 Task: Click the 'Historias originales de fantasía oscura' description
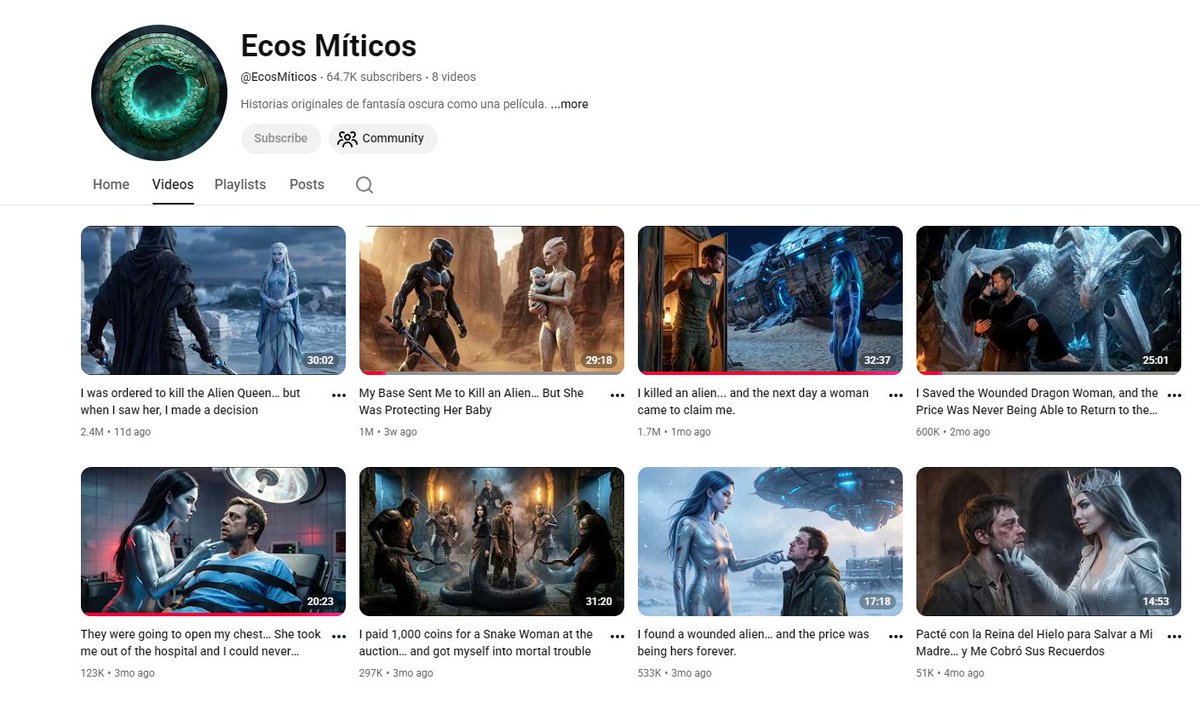tap(394, 104)
